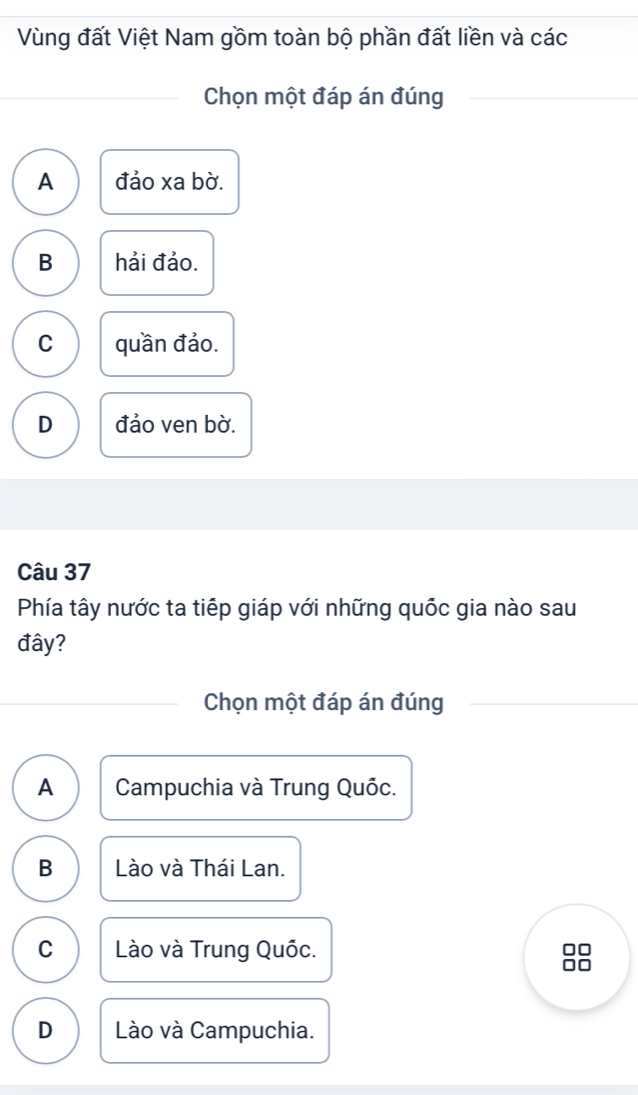The height and width of the screenshot is (1095, 638).
Task: Select circle D beside 'Lào và Campuchia.'
Action: (x=45, y=1030)
